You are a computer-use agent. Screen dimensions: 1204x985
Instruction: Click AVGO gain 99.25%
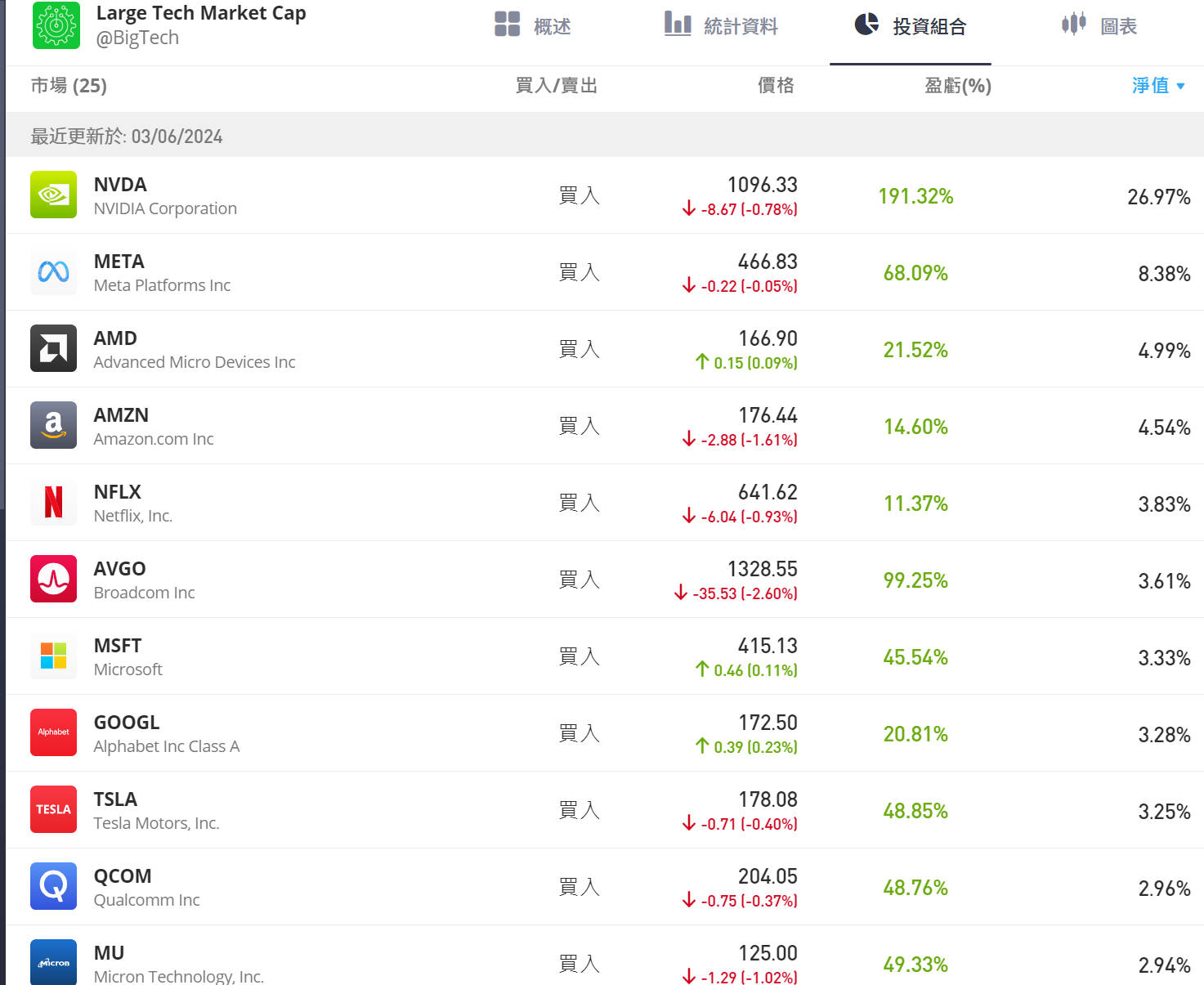[x=915, y=580]
